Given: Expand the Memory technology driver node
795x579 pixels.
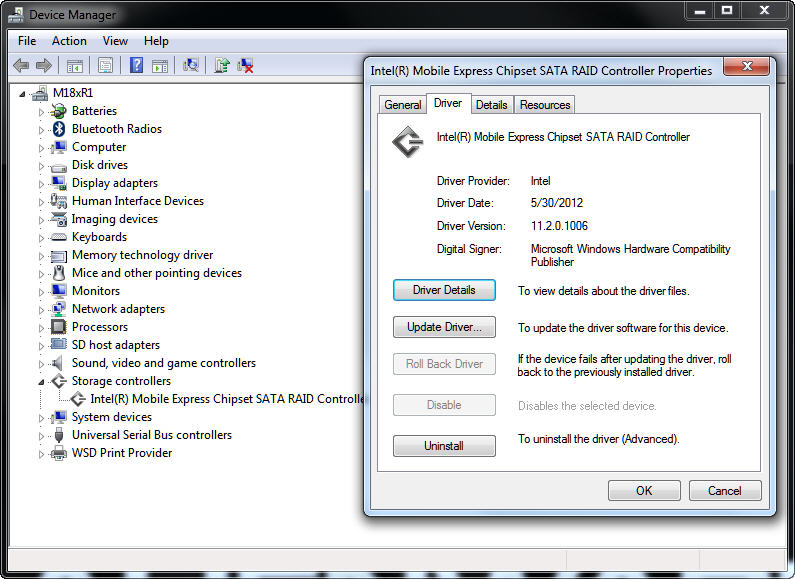Looking at the screenshot, I should tap(42, 256).
